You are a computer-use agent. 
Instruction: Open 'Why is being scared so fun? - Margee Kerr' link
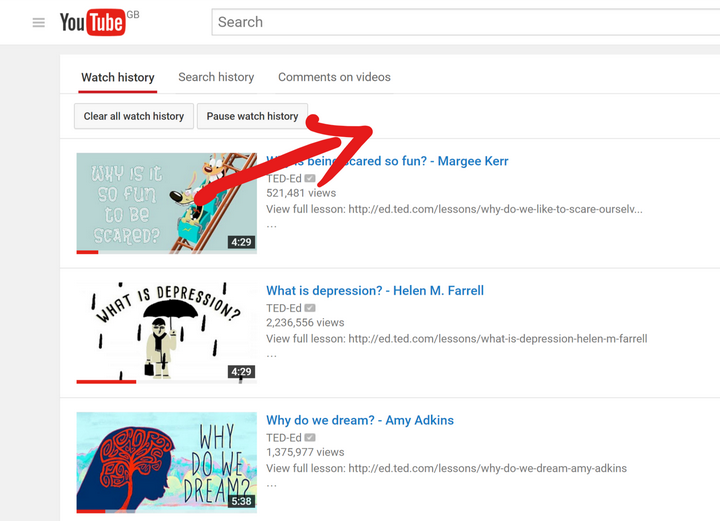387,161
